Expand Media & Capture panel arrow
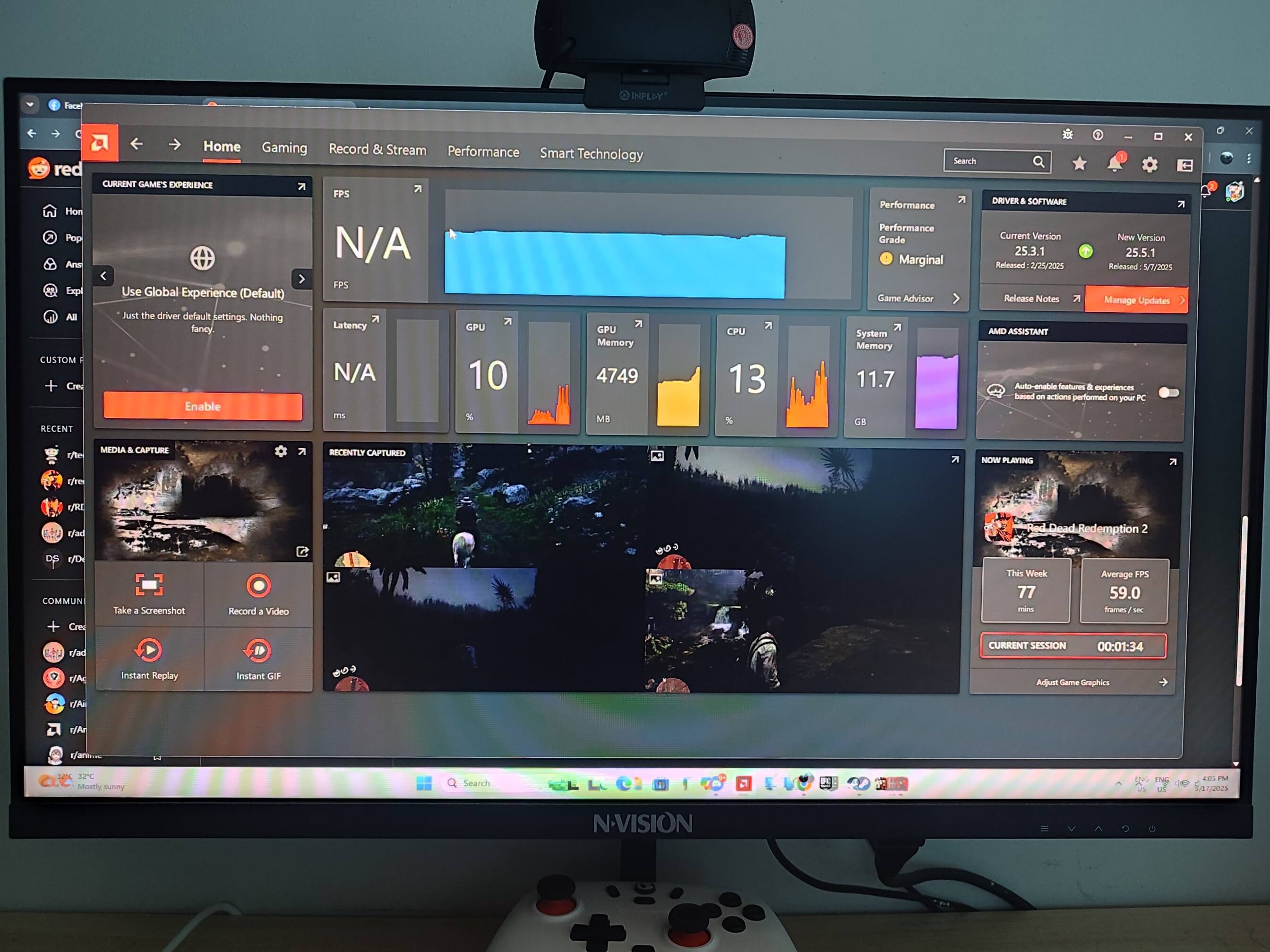This screenshot has width=1270, height=952. pos(302,452)
